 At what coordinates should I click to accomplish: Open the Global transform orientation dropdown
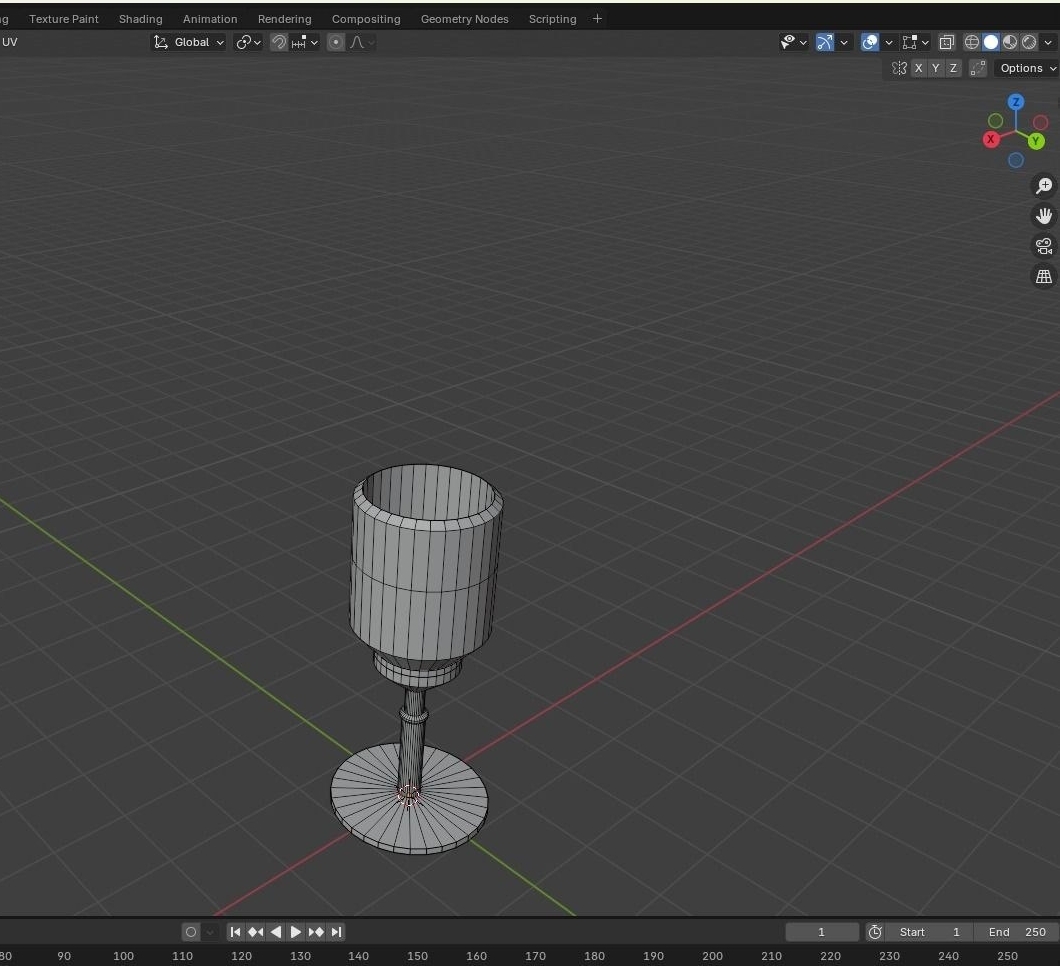(x=189, y=42)
